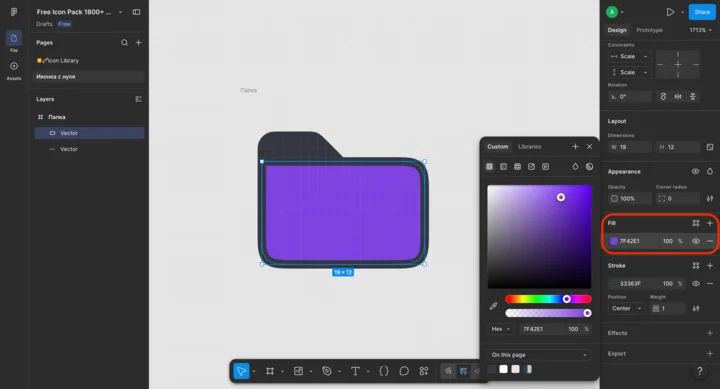
Task: Switch to the Prototype tab
Action: click(649, 30)
